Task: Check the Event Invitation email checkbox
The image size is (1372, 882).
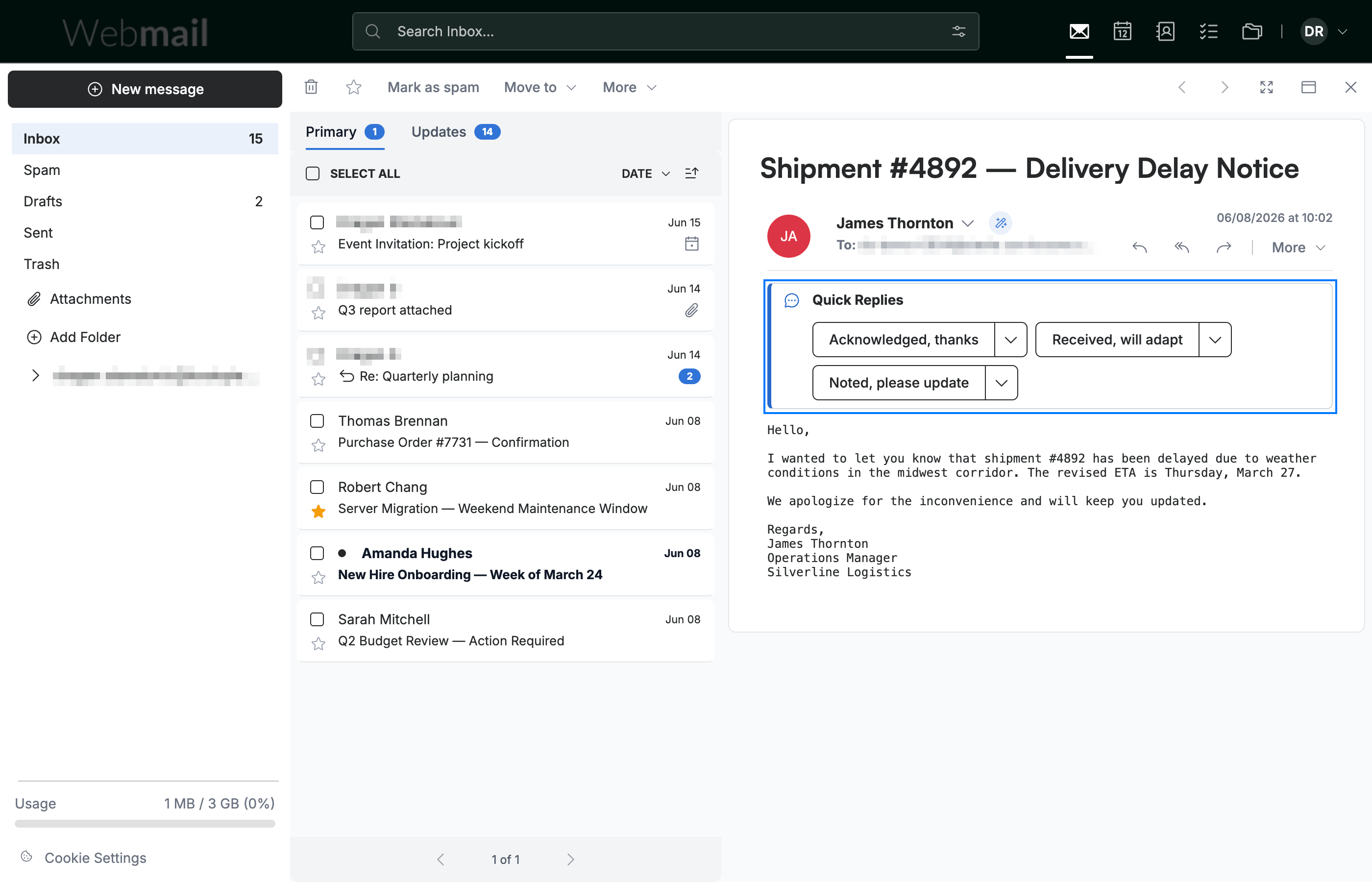Action: (317, 222)
